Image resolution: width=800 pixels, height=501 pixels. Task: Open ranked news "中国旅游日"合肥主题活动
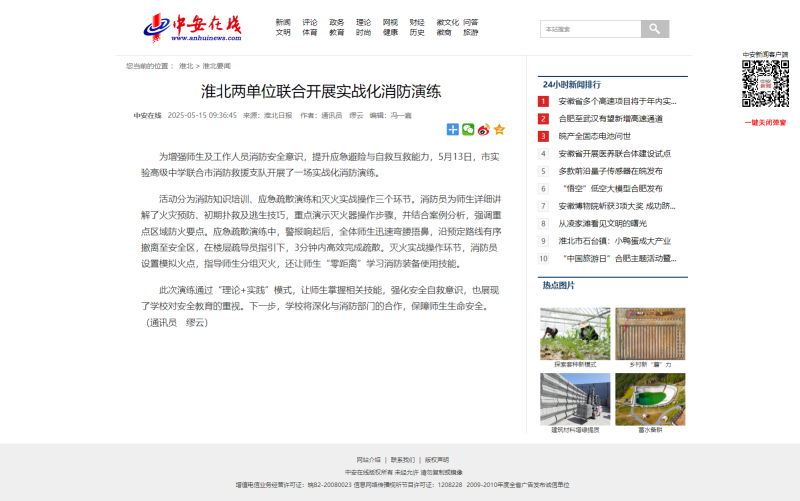pyautogui.click(x=619, y=259)
